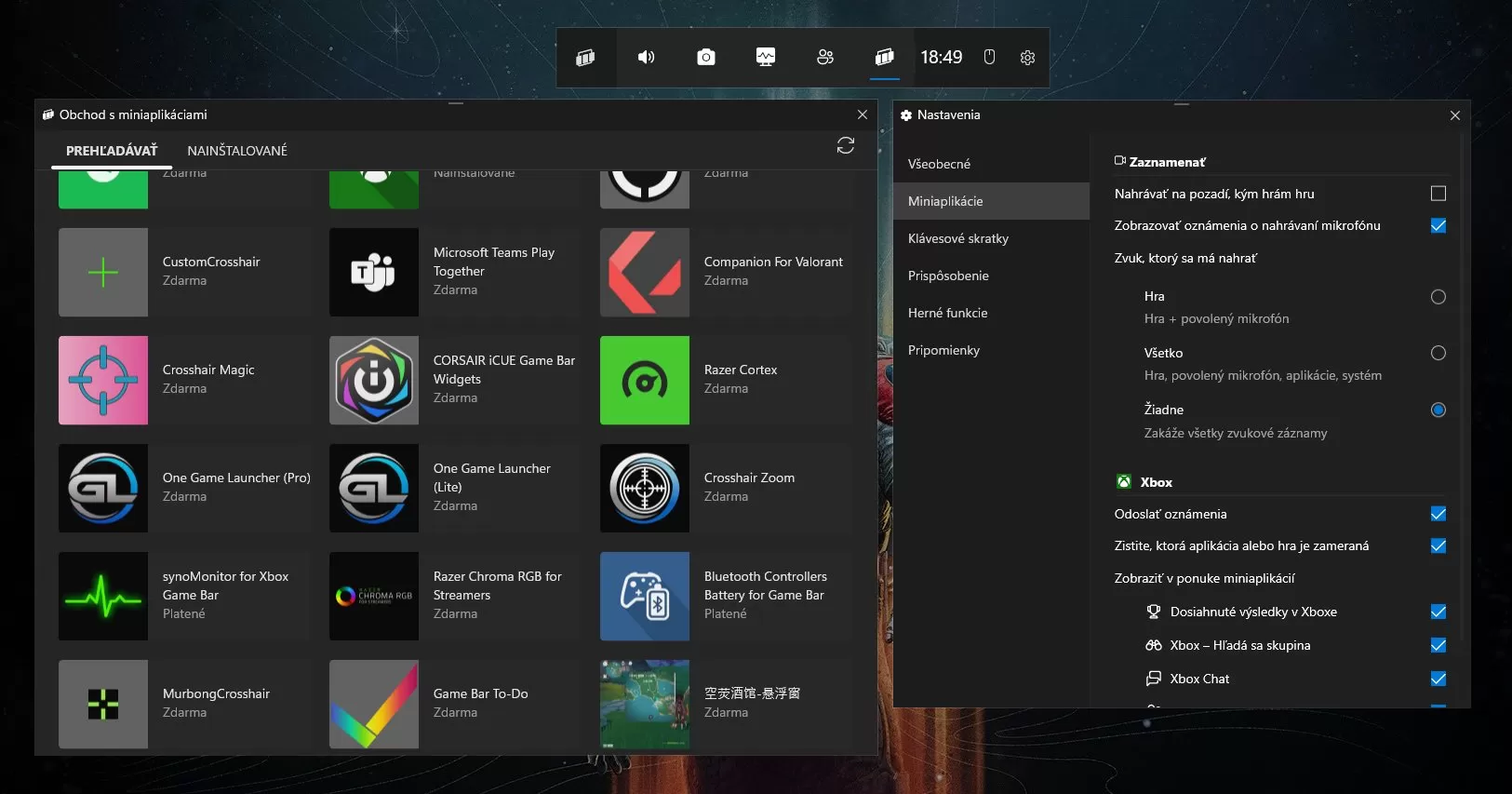Open Klávesové skratky settings section
Viewport: 1512px width, 794px height.
tap(992, 238)
